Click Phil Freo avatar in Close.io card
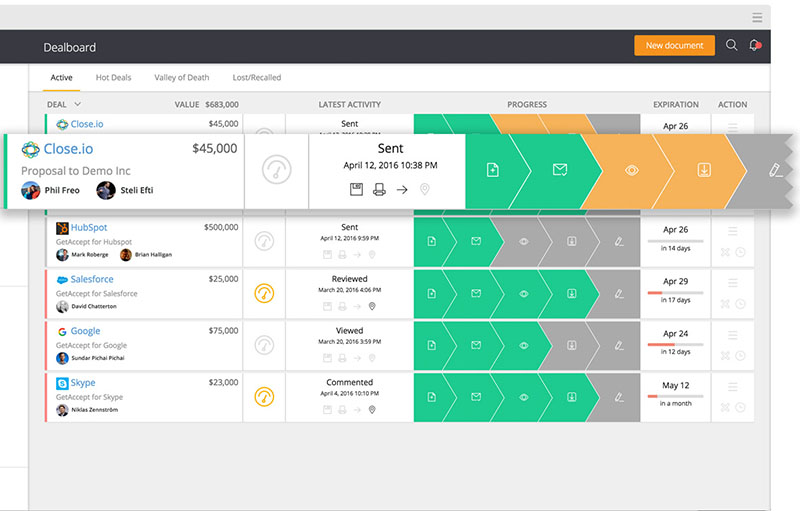The image size is (800, 511). click(x=31, y=190)
